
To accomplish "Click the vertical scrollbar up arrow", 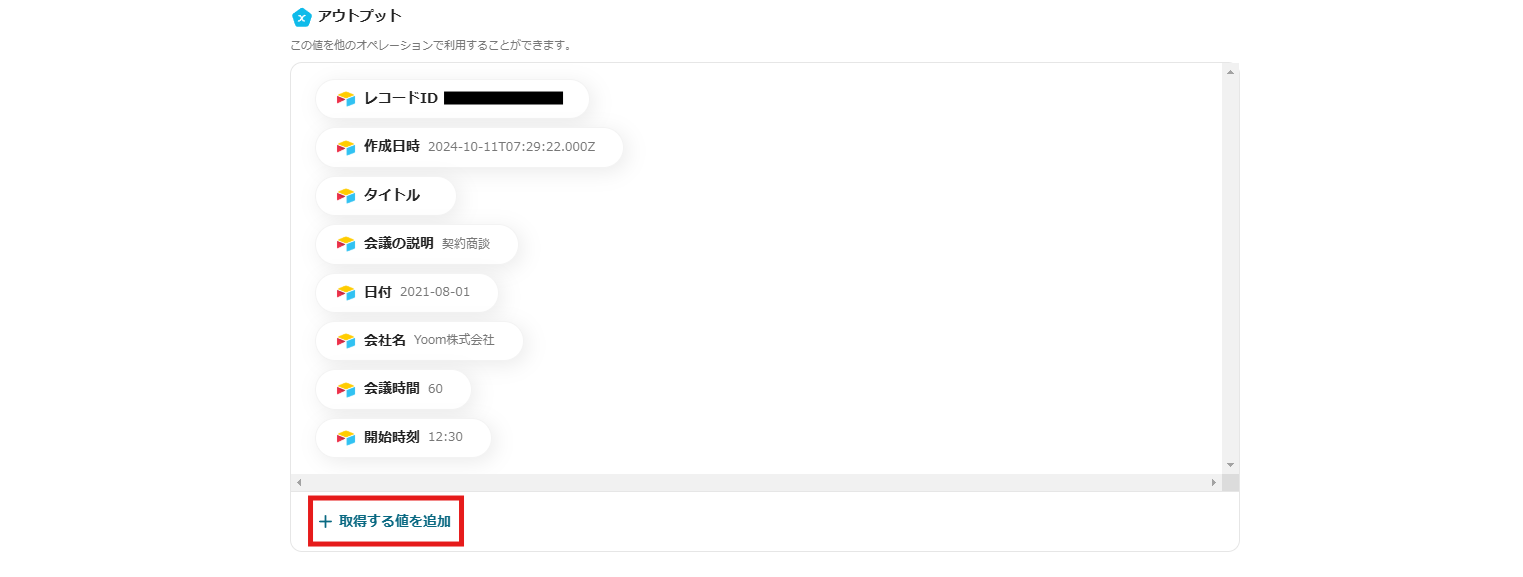I will click(1230, 72).
